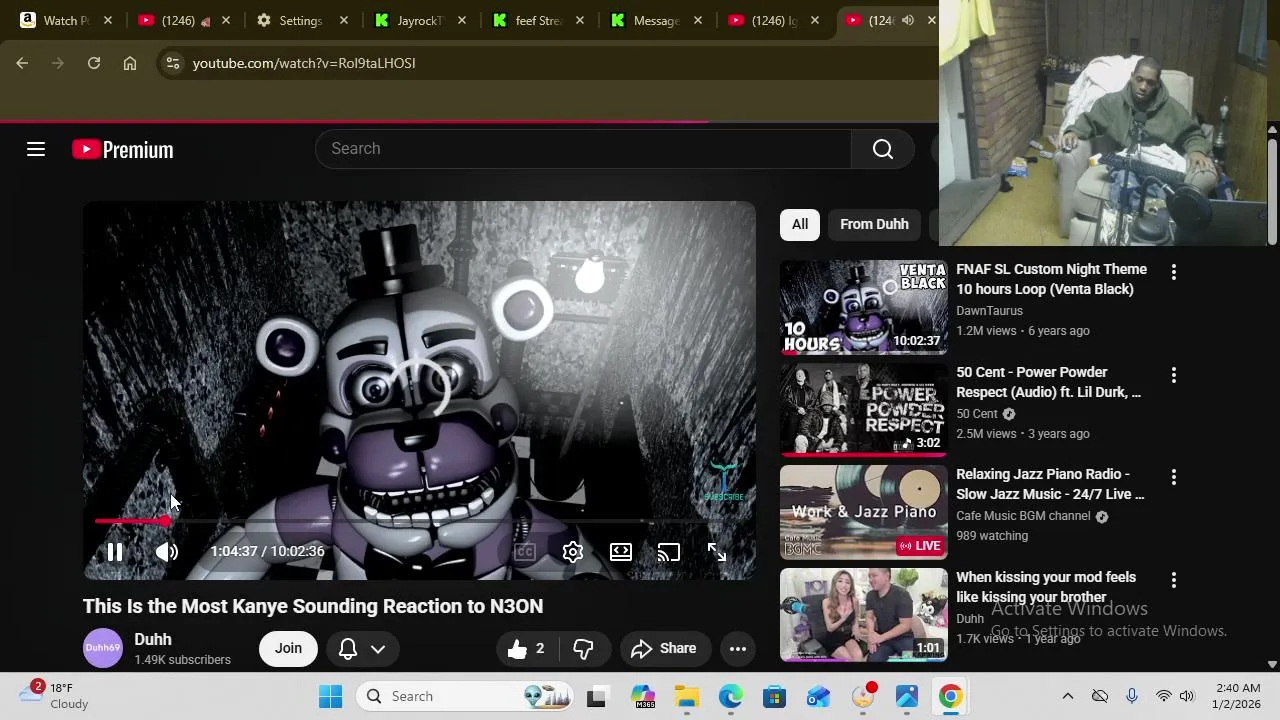
Task: Open microphone indicator in system tray
Action: (1132, 696)
